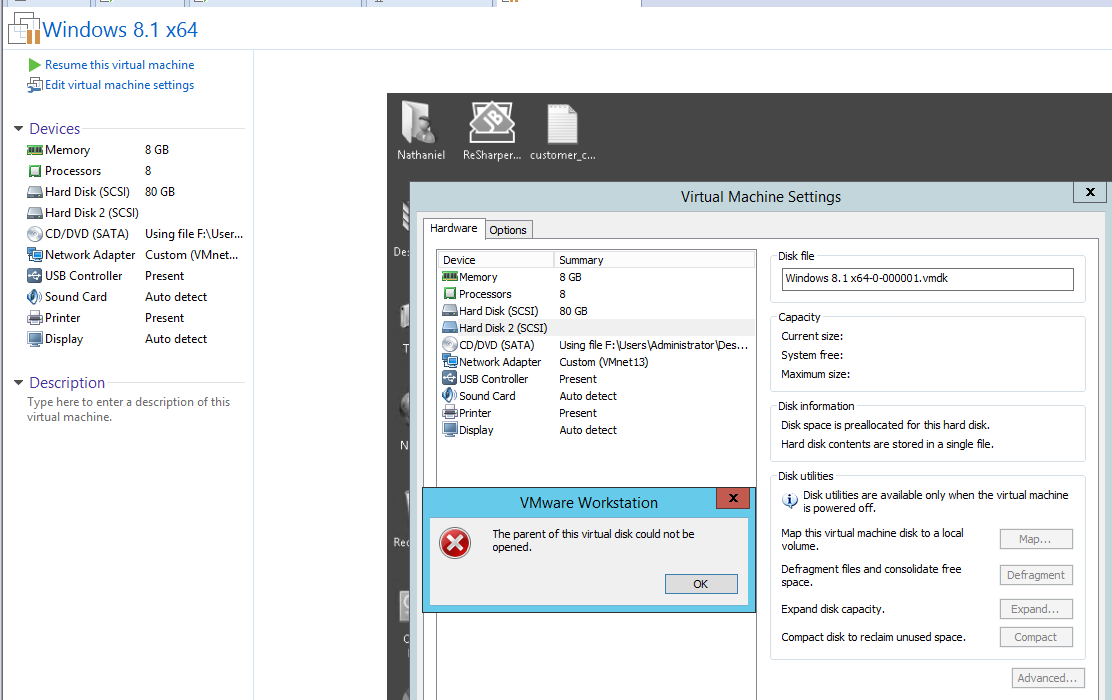Close the Virtual Machine Settings window
1112x700 pixels.
tap(1090, 191)
